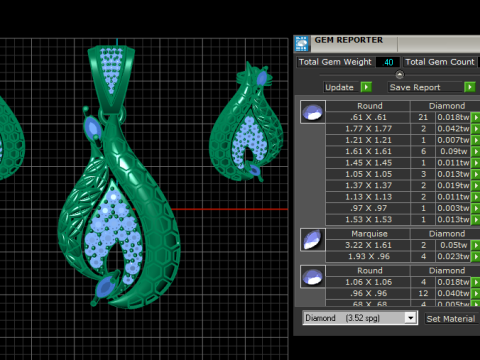Image resolution: width=480 pixels, height=360 pixels.
Task: Click the Gem Reporter panel icon
Action: 302,44
